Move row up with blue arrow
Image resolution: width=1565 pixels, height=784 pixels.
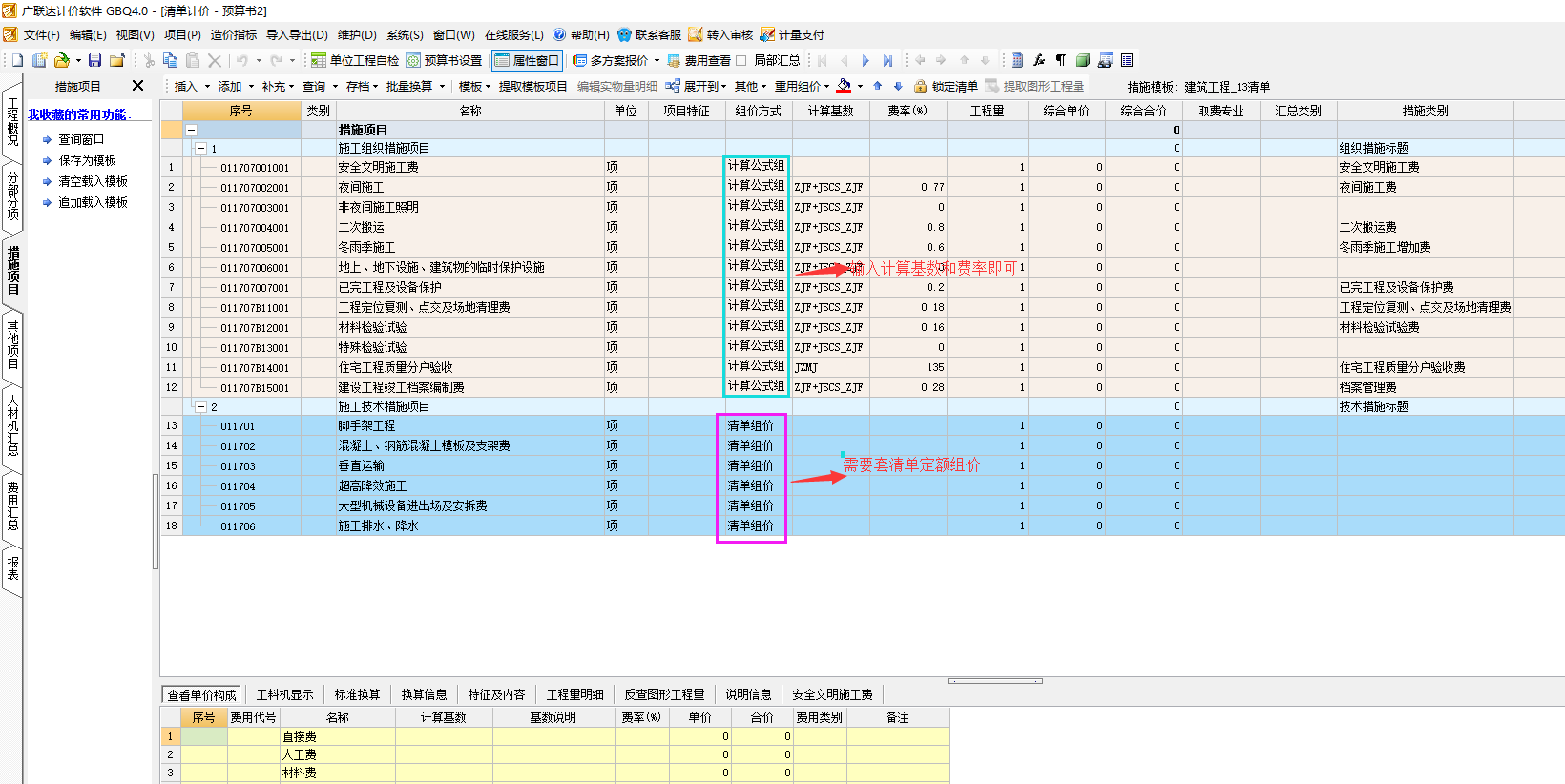[x=878, y=86]
